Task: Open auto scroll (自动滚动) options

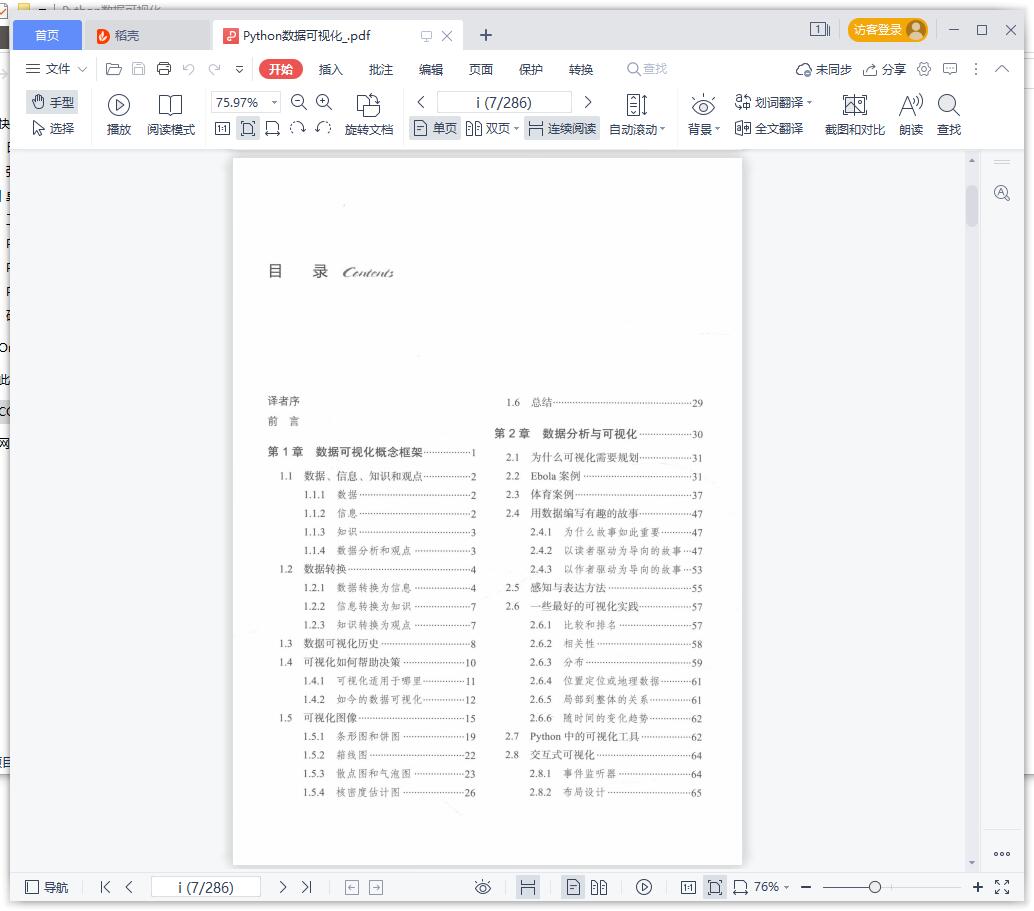Action: coord(636,115)
